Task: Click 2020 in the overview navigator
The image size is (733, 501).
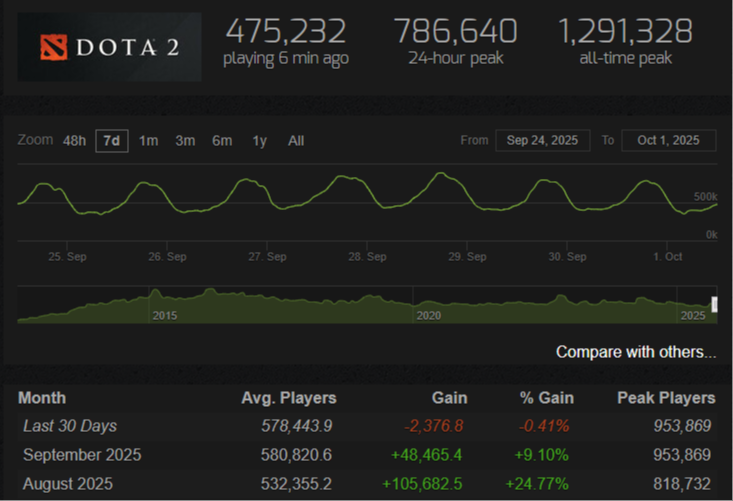Action: click(x=428, y=315)
